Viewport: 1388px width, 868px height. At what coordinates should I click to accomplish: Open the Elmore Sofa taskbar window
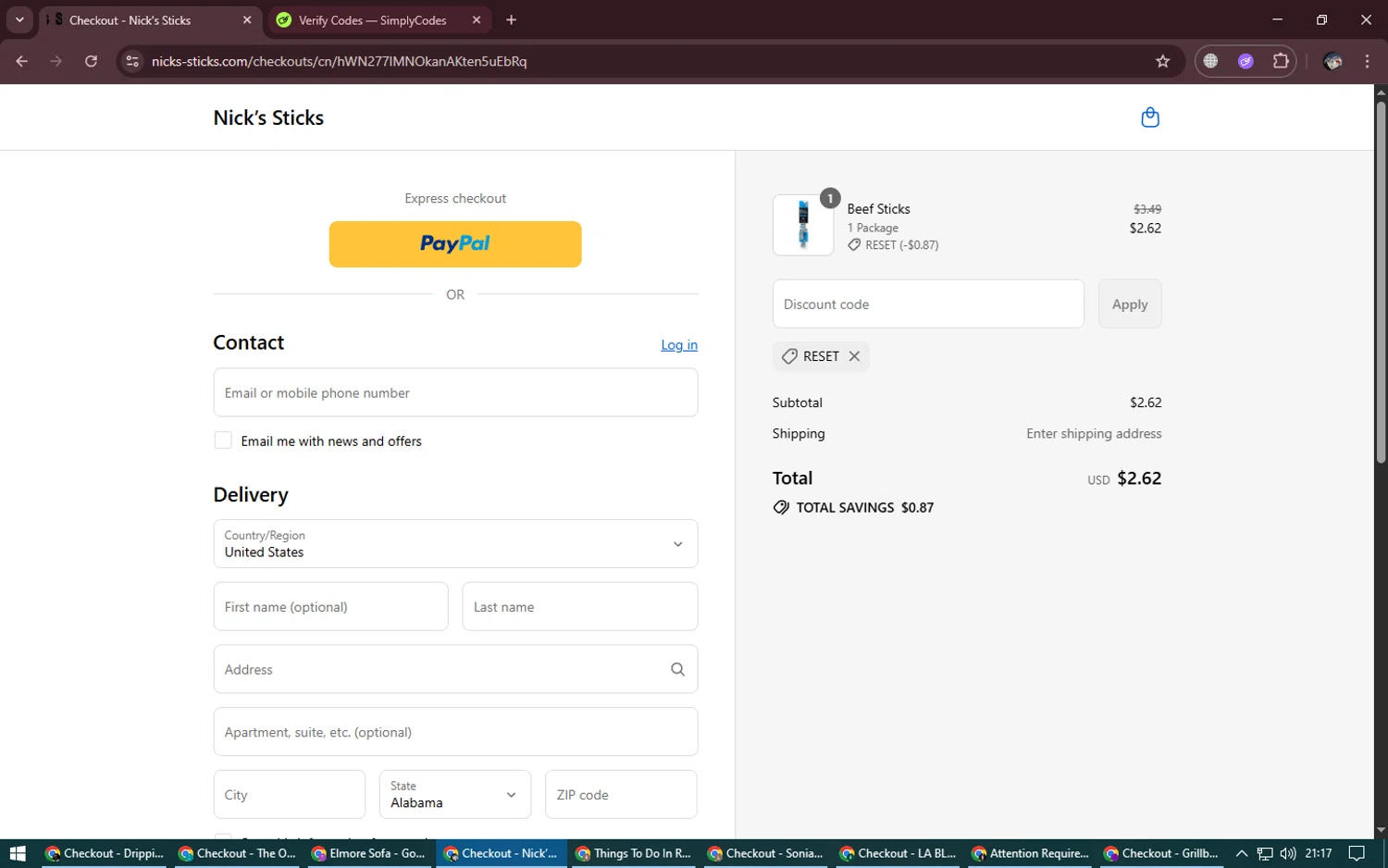pos(368,853)
